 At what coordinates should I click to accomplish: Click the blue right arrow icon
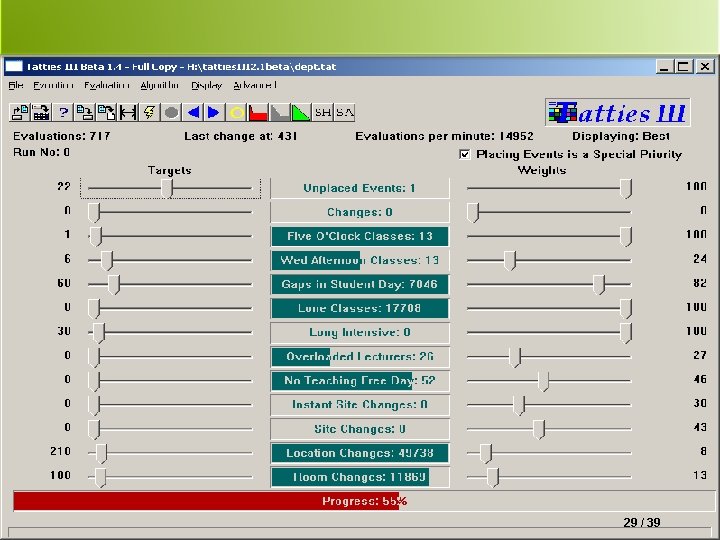click(x=214, y=112)
